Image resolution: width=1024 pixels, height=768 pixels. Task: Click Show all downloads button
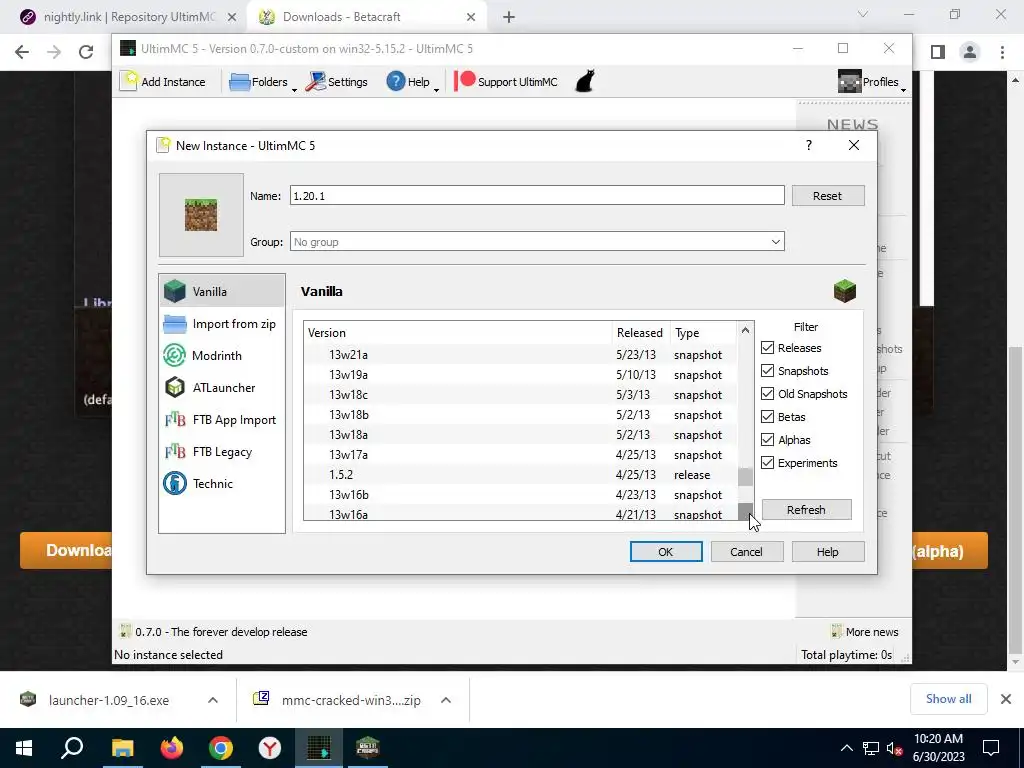(x=948, y=699)
